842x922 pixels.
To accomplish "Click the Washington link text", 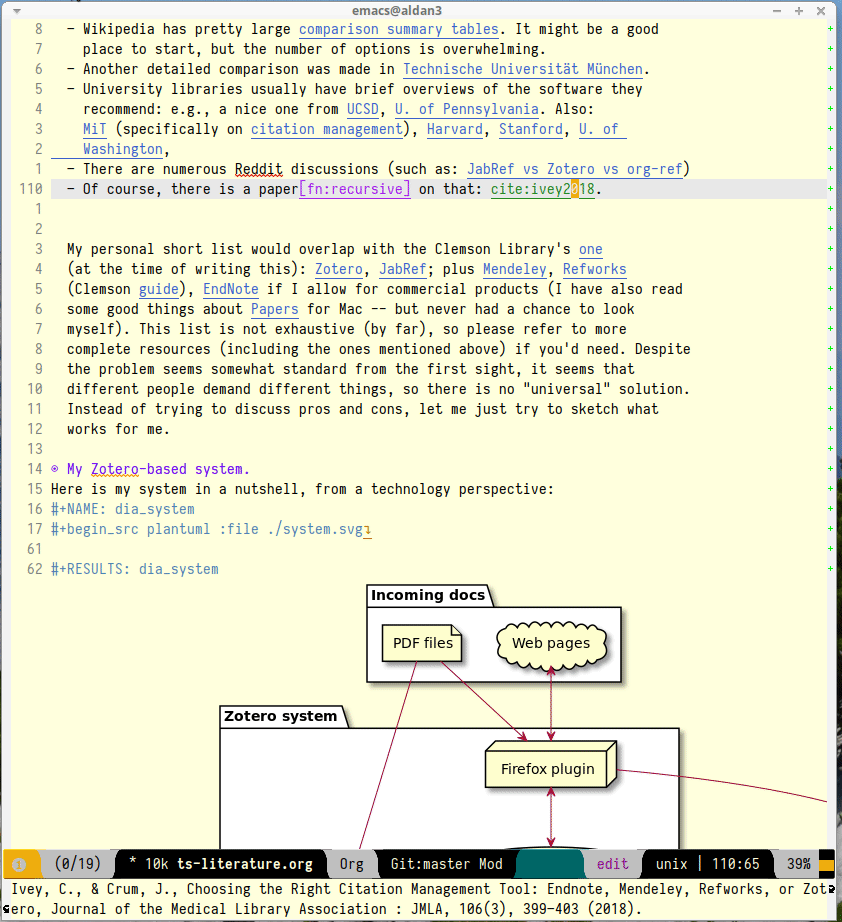I will tap(122, 149).
